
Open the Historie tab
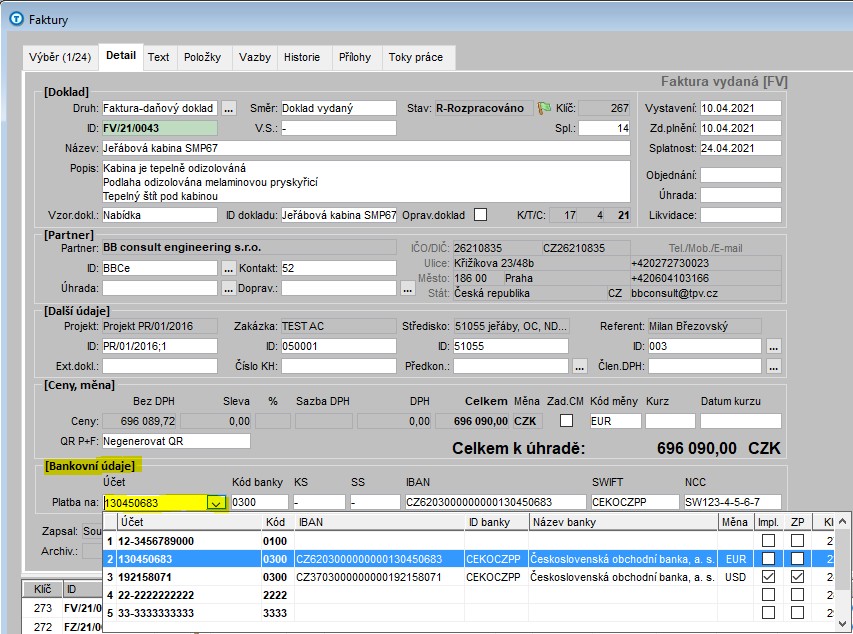tap(302, 58)
